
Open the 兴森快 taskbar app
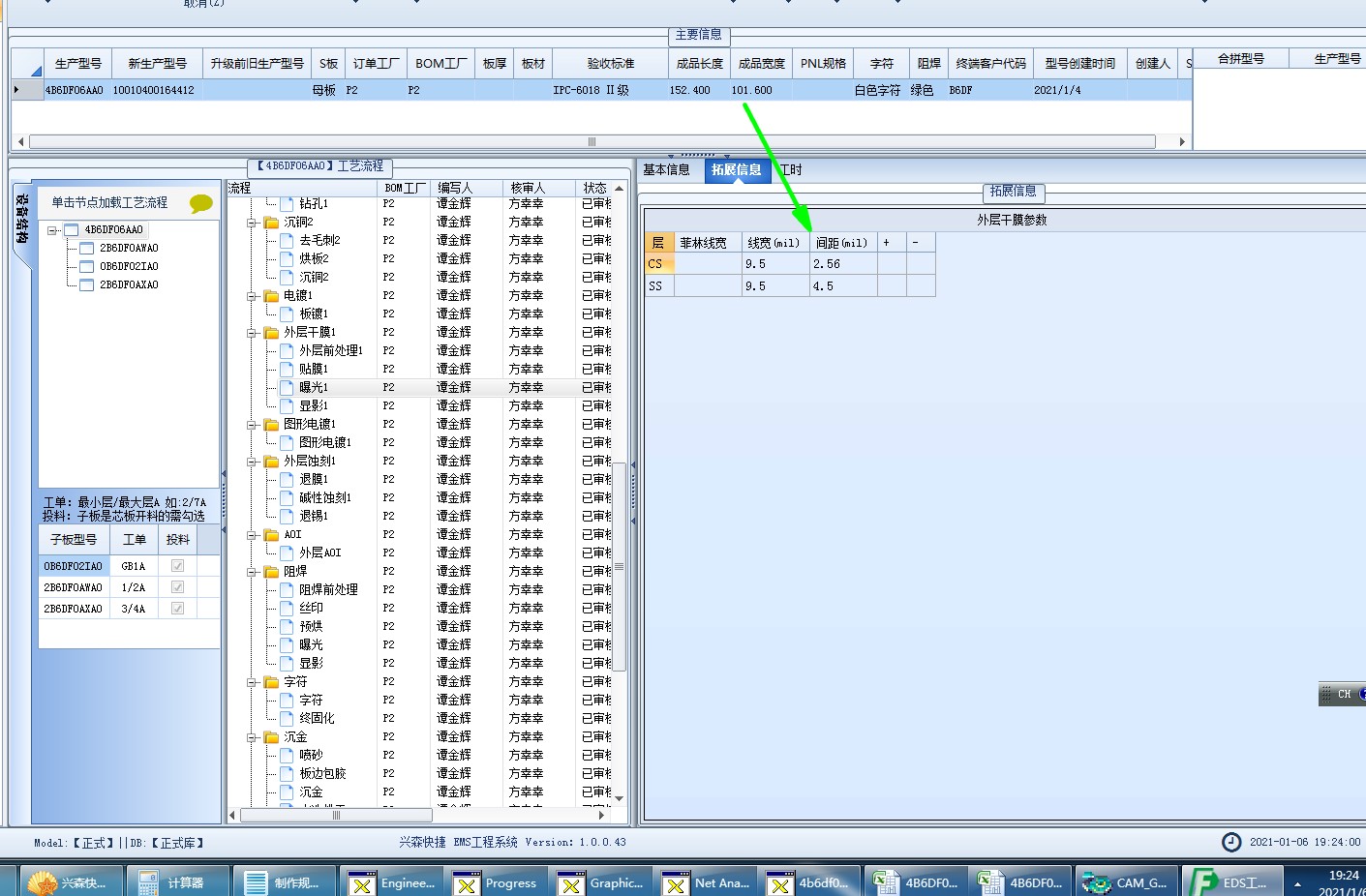coord(74,882)
